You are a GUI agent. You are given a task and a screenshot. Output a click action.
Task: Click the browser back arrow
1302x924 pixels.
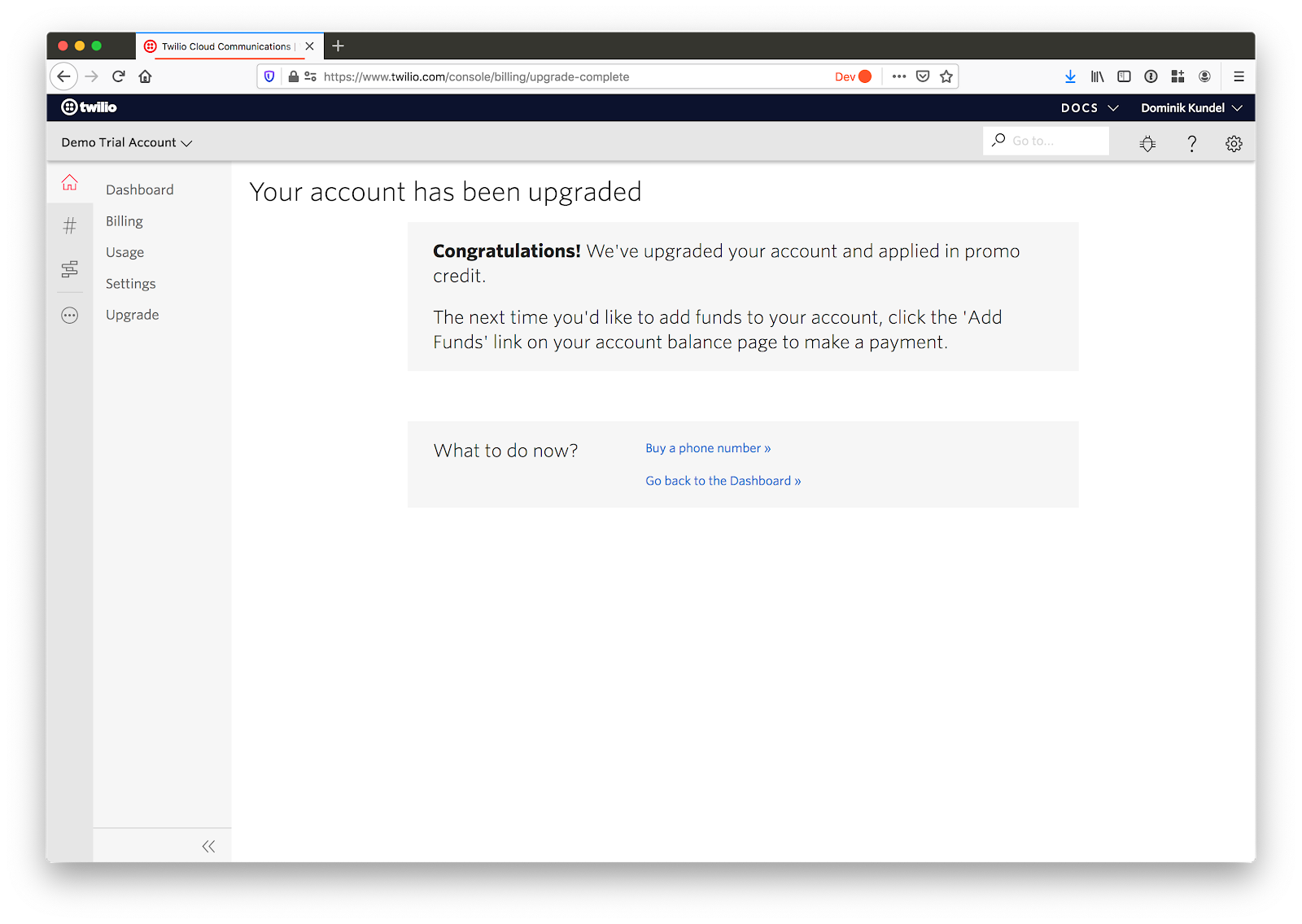click(64, 76)
